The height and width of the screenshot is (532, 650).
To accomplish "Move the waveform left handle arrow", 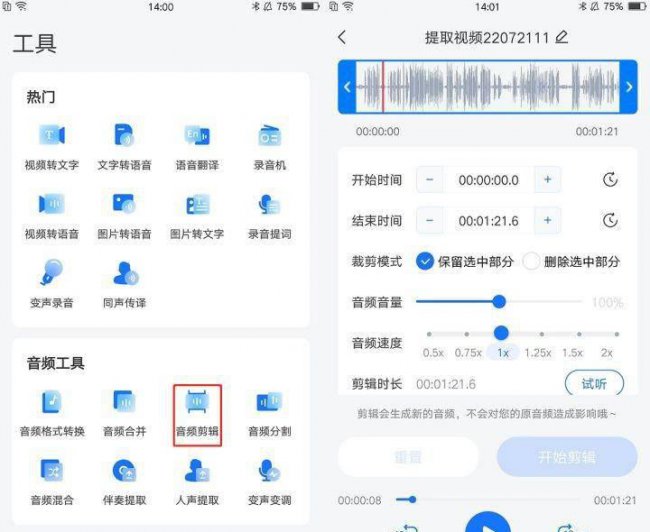I will tap(347, 87).
